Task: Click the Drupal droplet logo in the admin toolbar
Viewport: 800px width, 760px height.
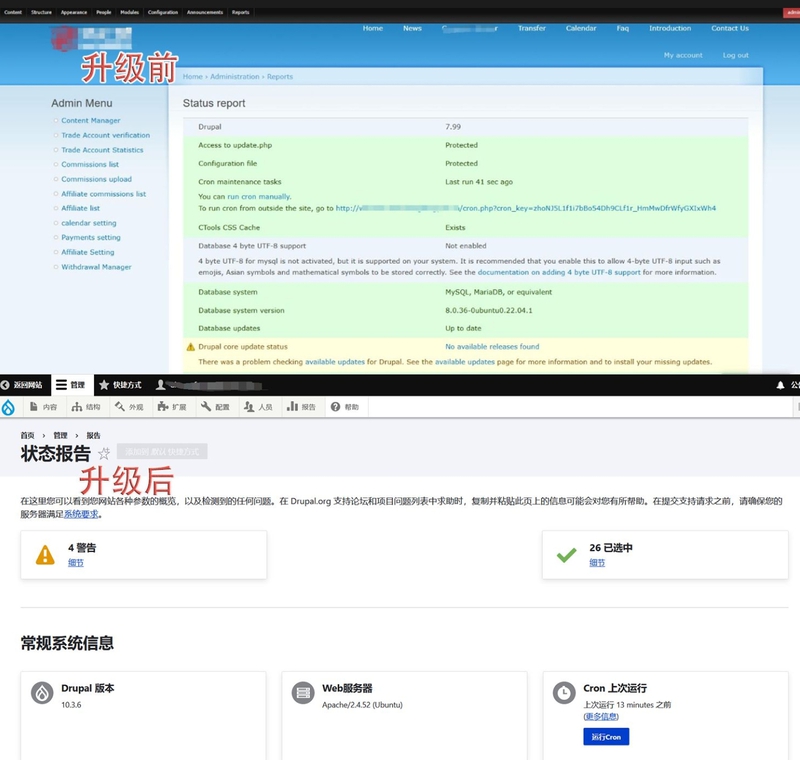Action: [x=8, y=407]
